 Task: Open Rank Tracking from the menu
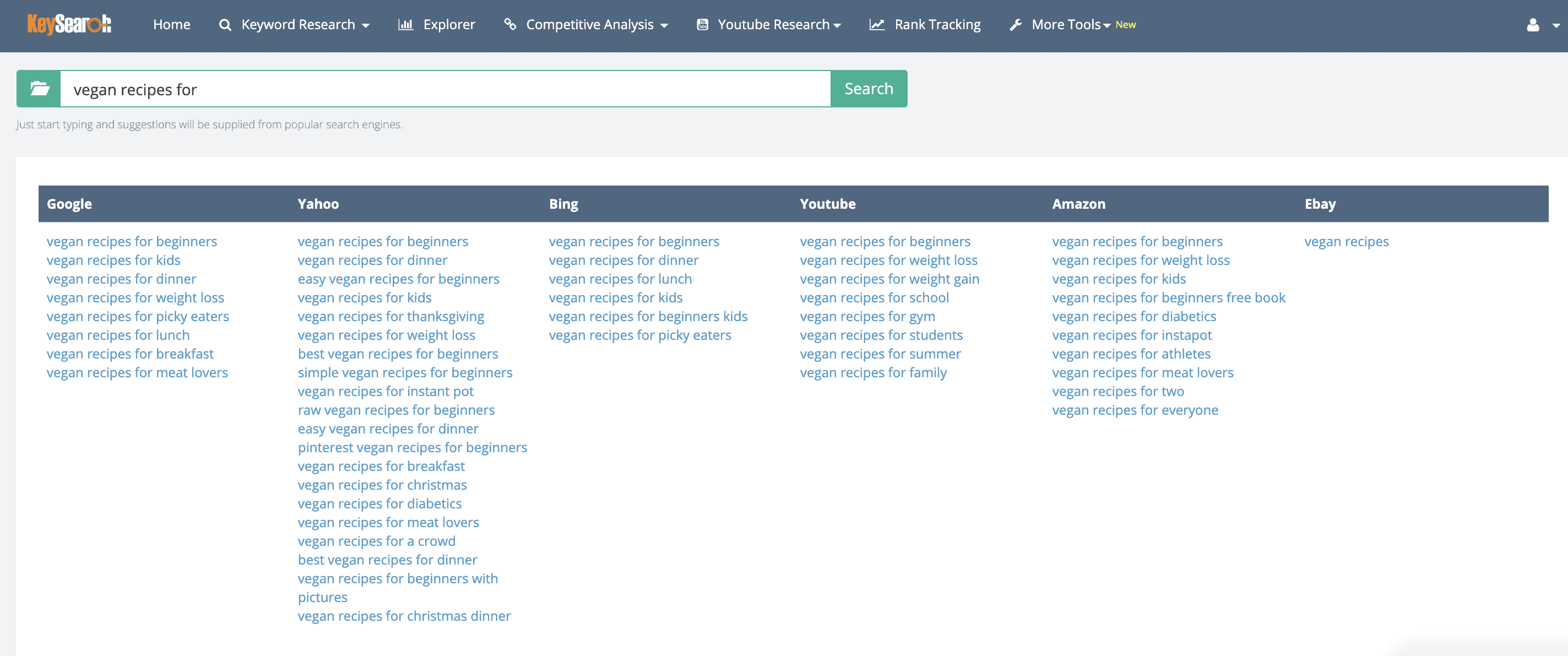(x=937, y=24)
